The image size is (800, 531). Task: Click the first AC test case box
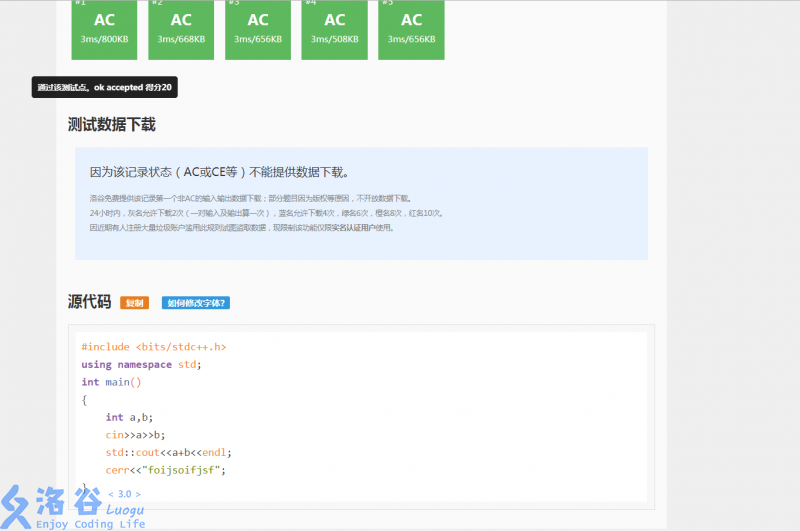104,28
